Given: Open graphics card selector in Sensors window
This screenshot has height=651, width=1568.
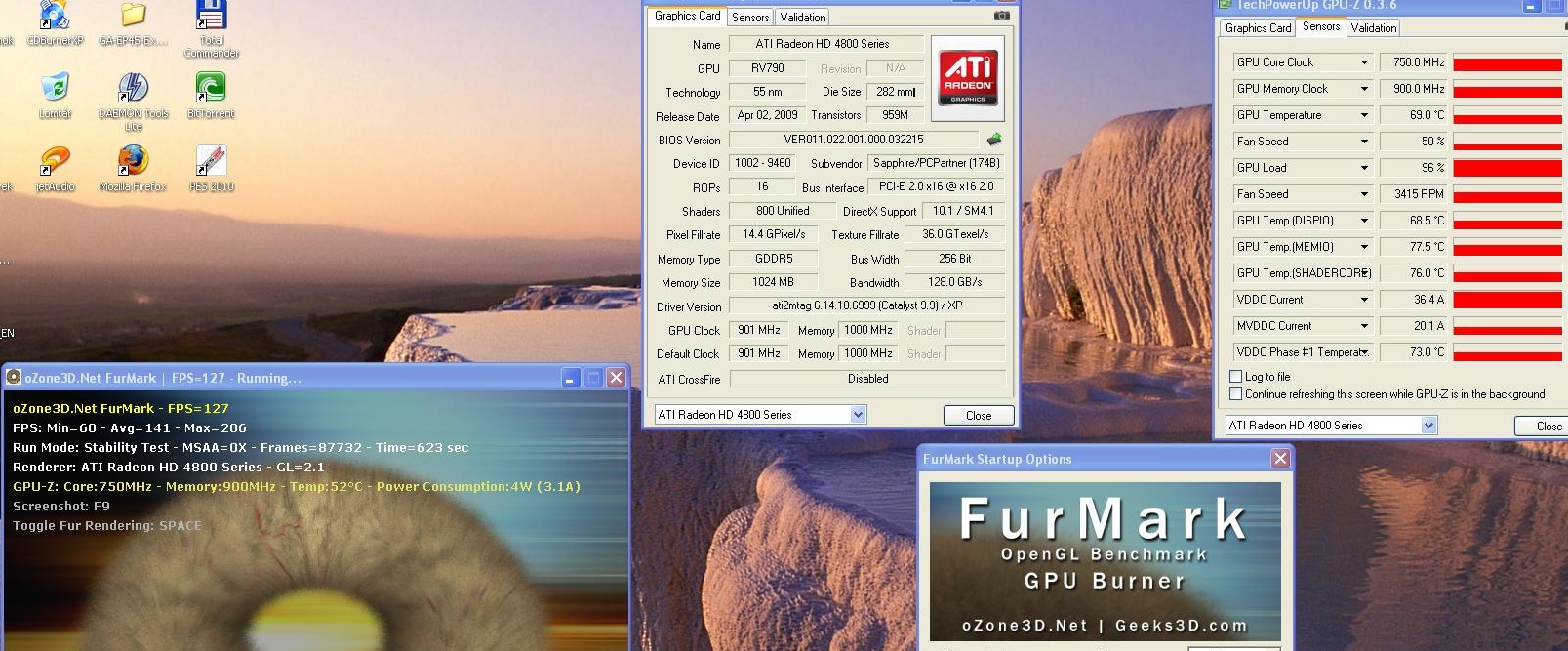Looking at the screenshot, I should pyautogui.click(x=1331, y=426).
